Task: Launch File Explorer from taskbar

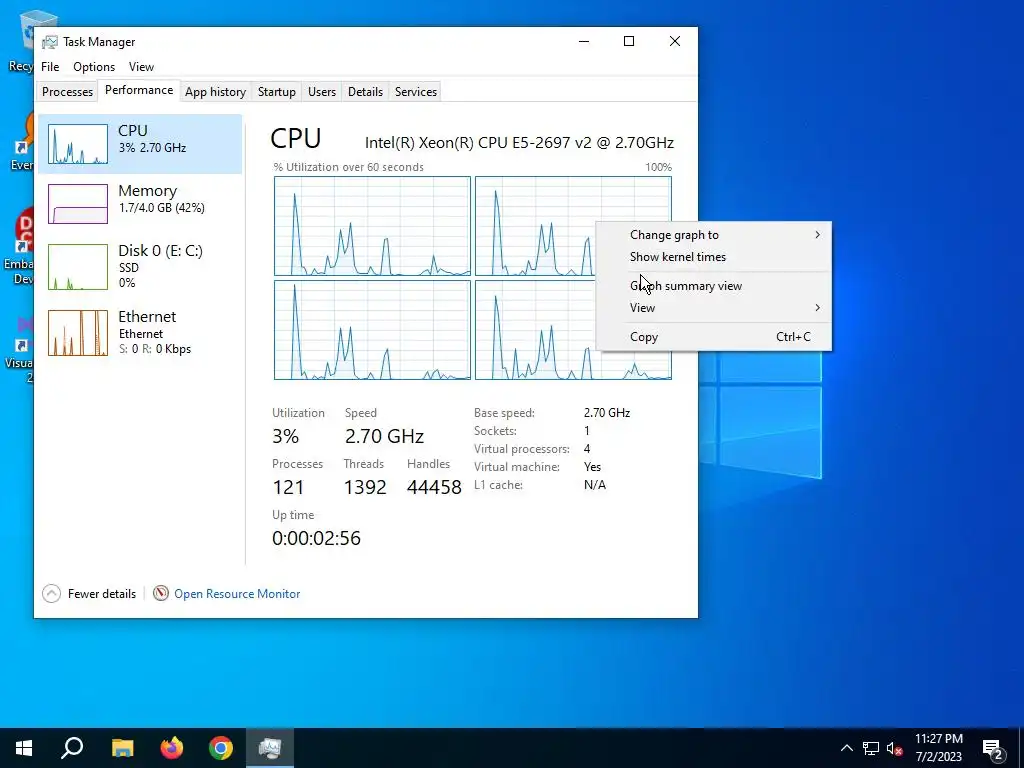Action: coord(122,748)
